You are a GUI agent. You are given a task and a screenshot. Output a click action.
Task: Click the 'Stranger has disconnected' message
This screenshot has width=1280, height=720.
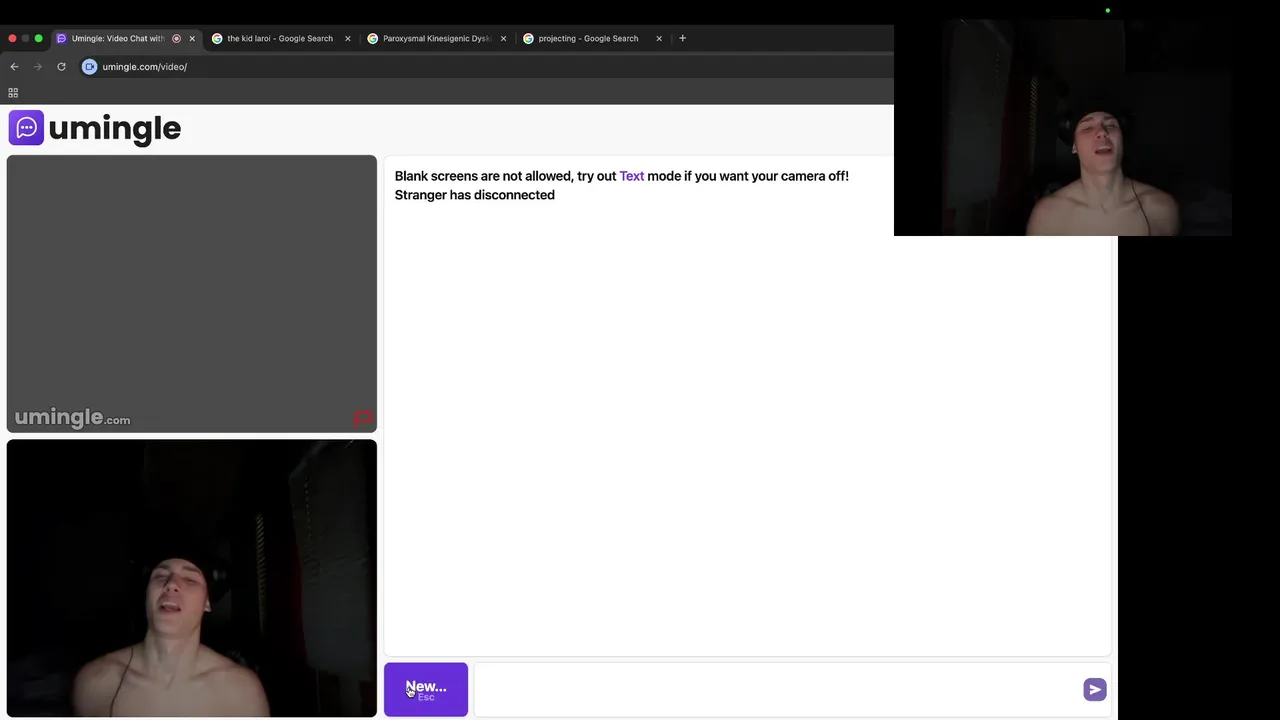475,195
